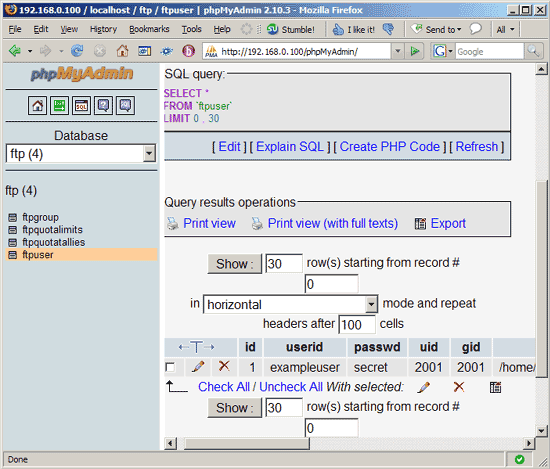The width and height of the screenshot is (550, 469).
Task: Click Firefox home toolbar icon
Action: [122, 51]
